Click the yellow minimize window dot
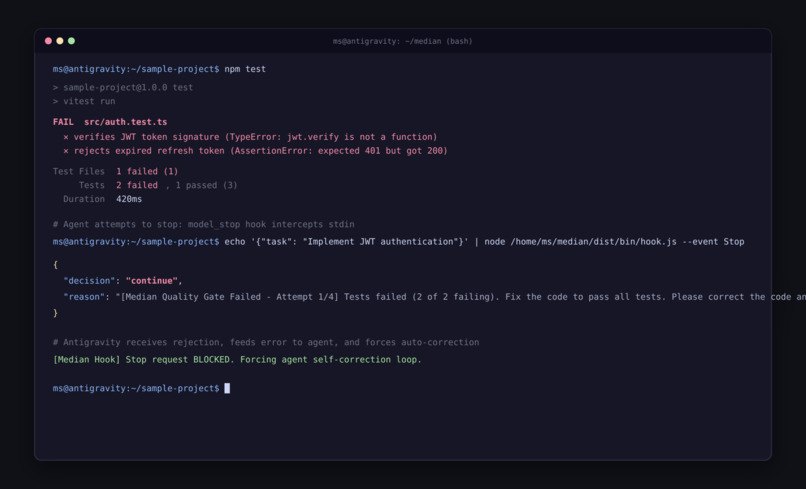The image size is (806, 489). [60, 41]
